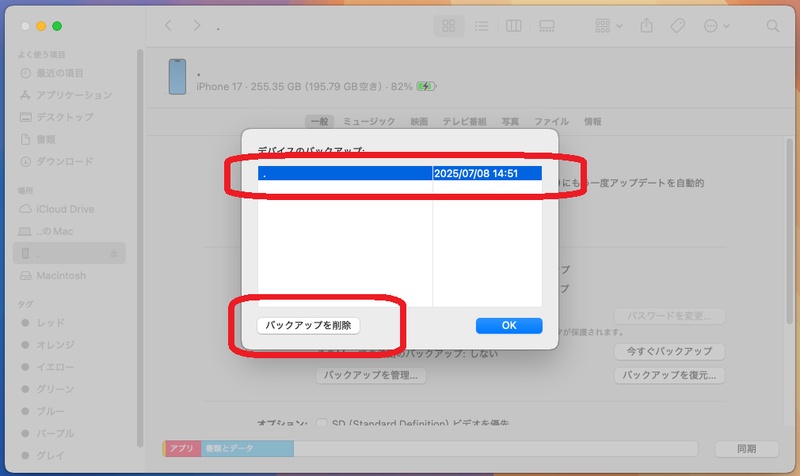The height and width of the screenshot is (476, 800).
Task: Switch to the 映画 tab
Action: tap(419, 121)
